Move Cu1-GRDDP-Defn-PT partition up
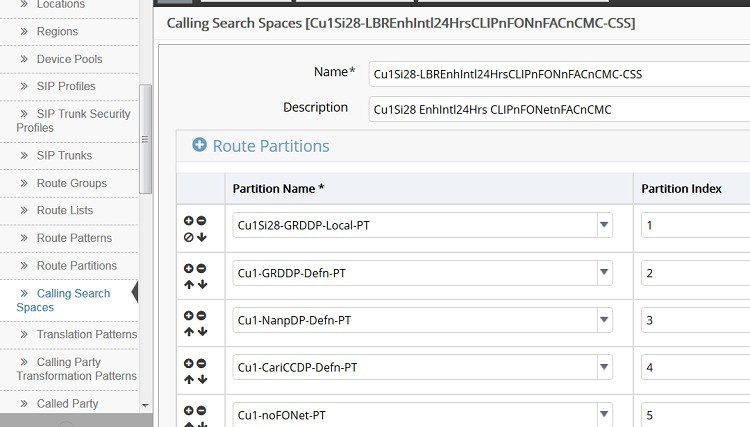 189,285
